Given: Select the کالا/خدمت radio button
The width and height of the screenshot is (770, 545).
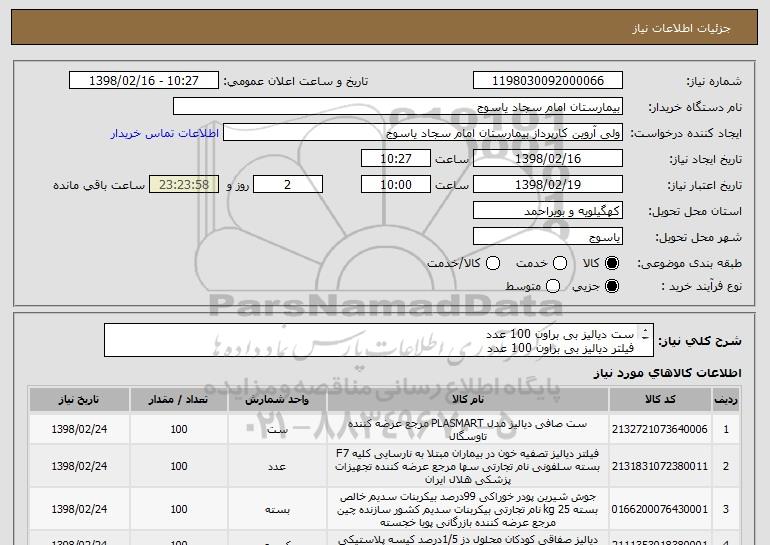Looking at the screenshot, I should 493,264.
